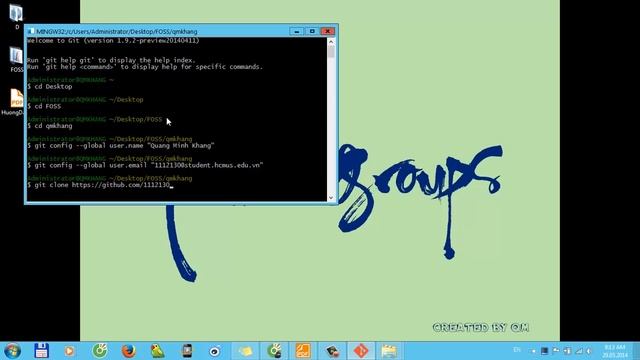This screenshot has width=640, height=360.
Task: Click the terminal scrollbar up arrow
Action: coord(331,41)
